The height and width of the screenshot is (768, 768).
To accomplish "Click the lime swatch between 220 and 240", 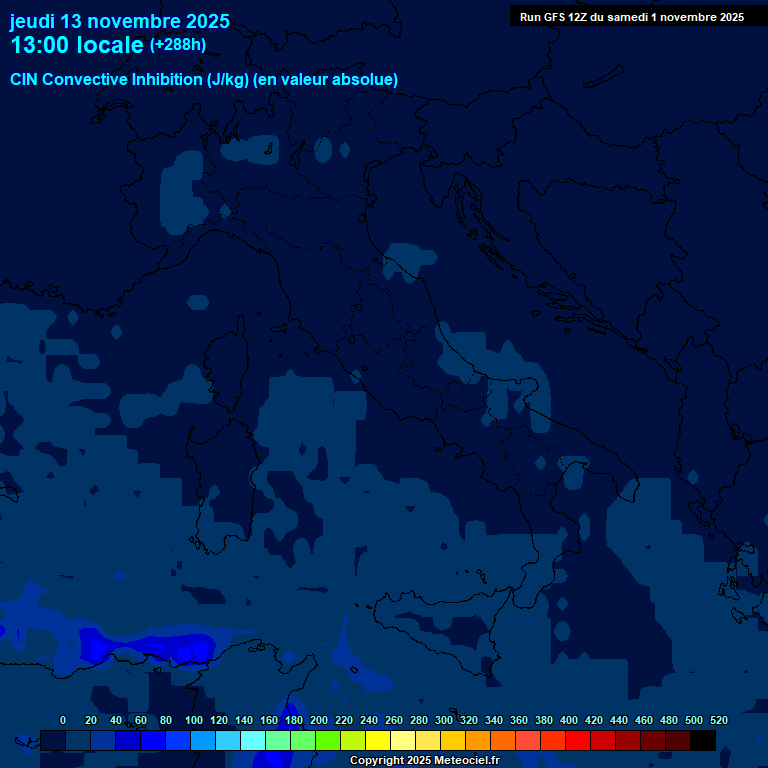I will (353, 740).
